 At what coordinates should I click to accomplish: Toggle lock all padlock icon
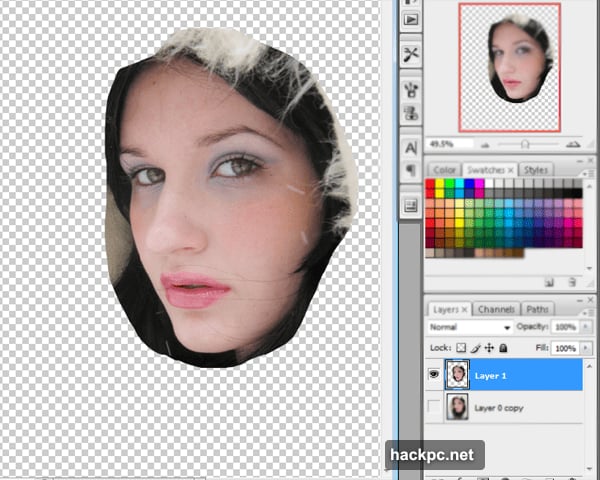click(503, 348)
